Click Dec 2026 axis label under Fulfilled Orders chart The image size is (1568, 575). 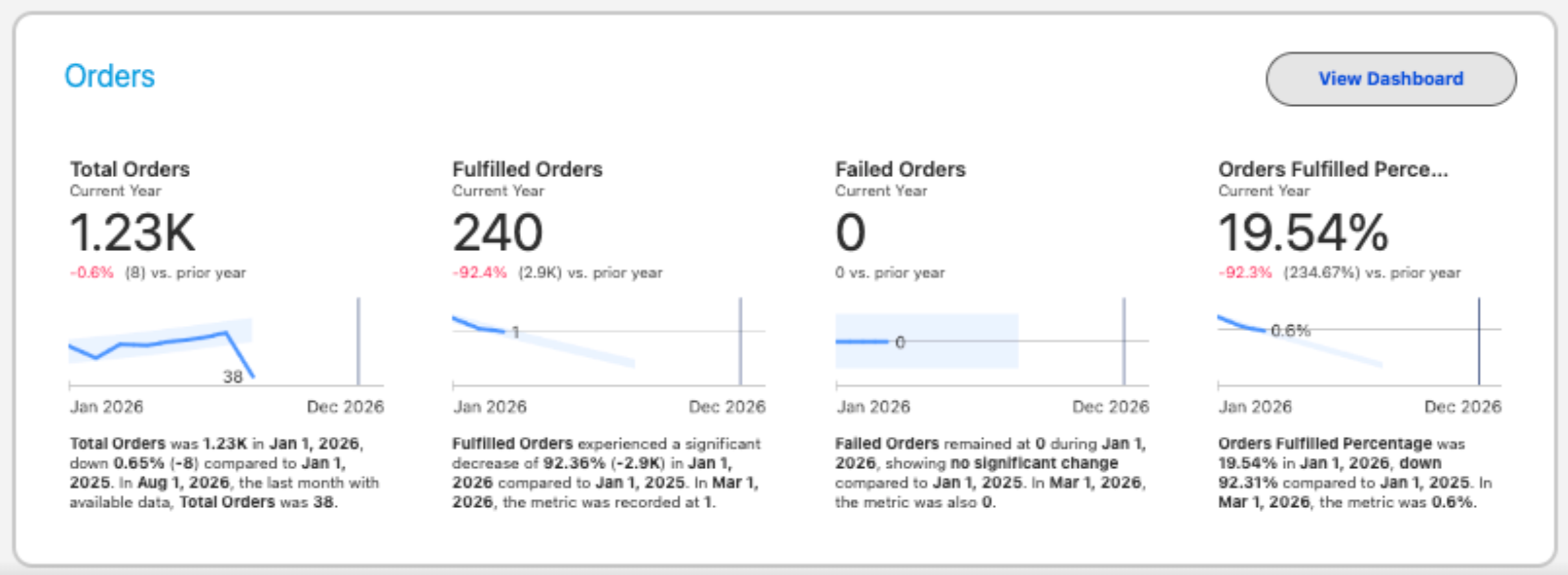pos(727,407)
